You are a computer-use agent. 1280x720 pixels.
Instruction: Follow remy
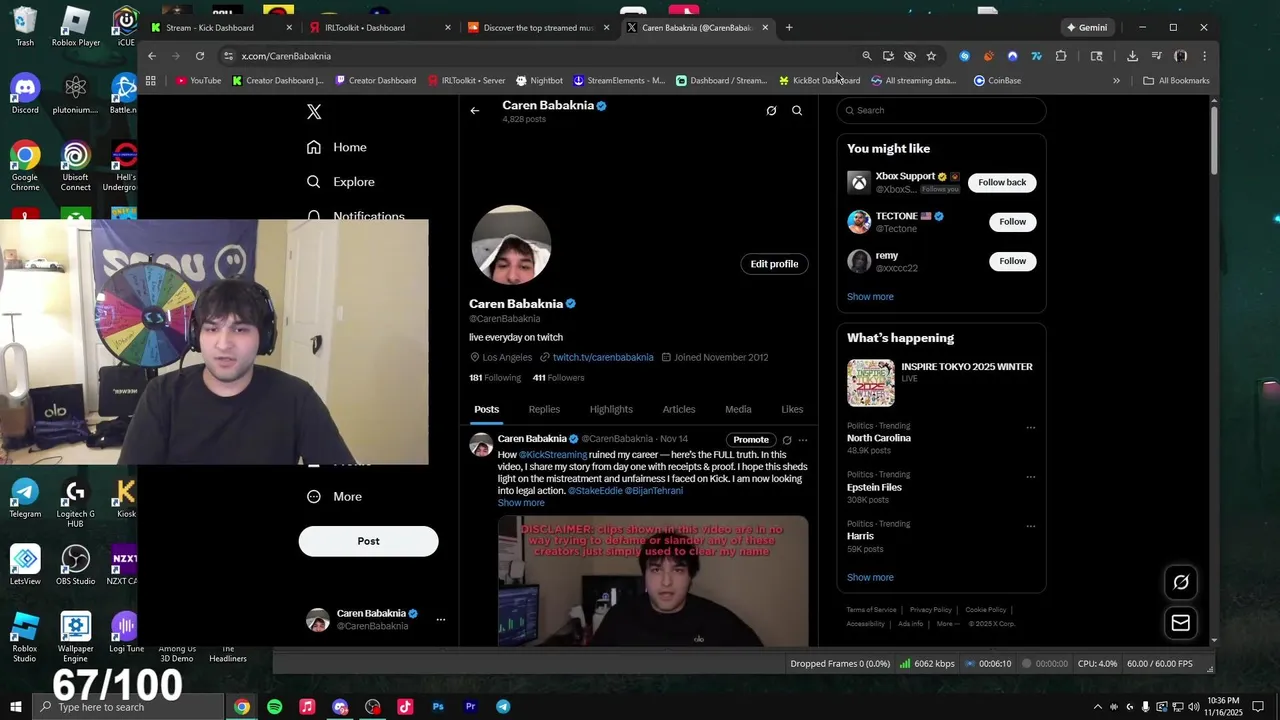tap(1012, 261)
